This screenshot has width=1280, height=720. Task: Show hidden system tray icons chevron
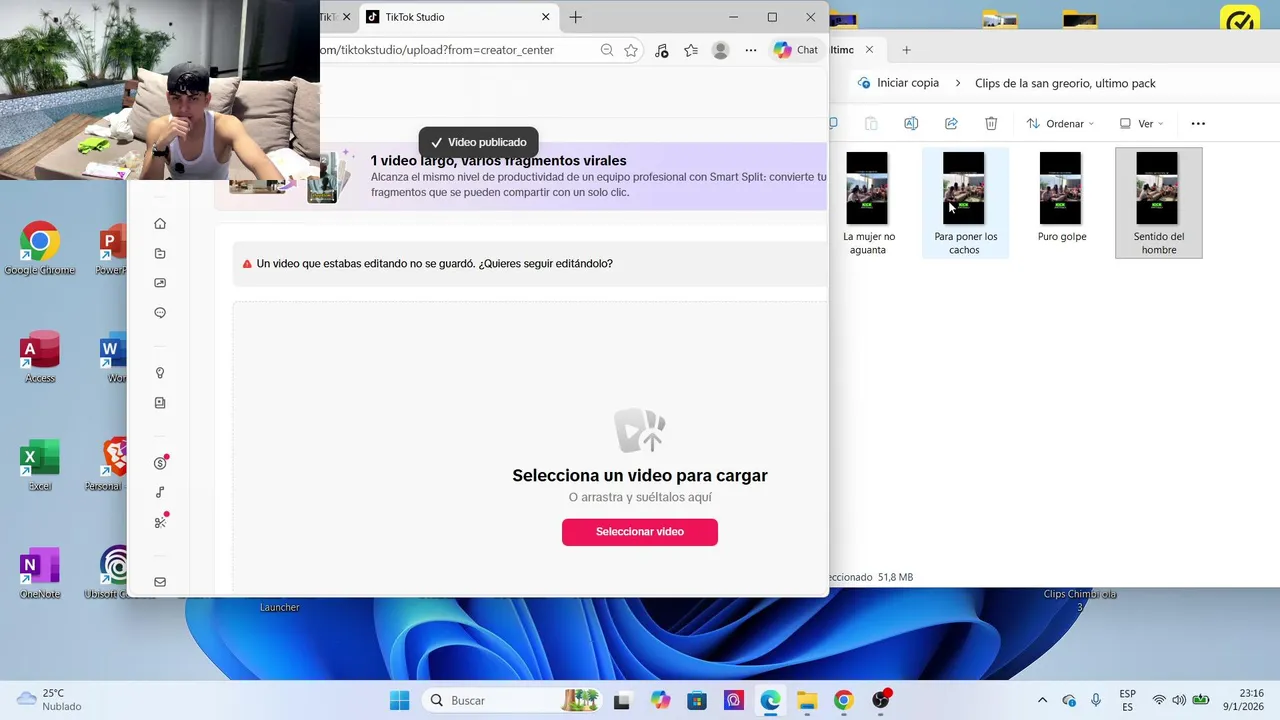(1042, 701)
